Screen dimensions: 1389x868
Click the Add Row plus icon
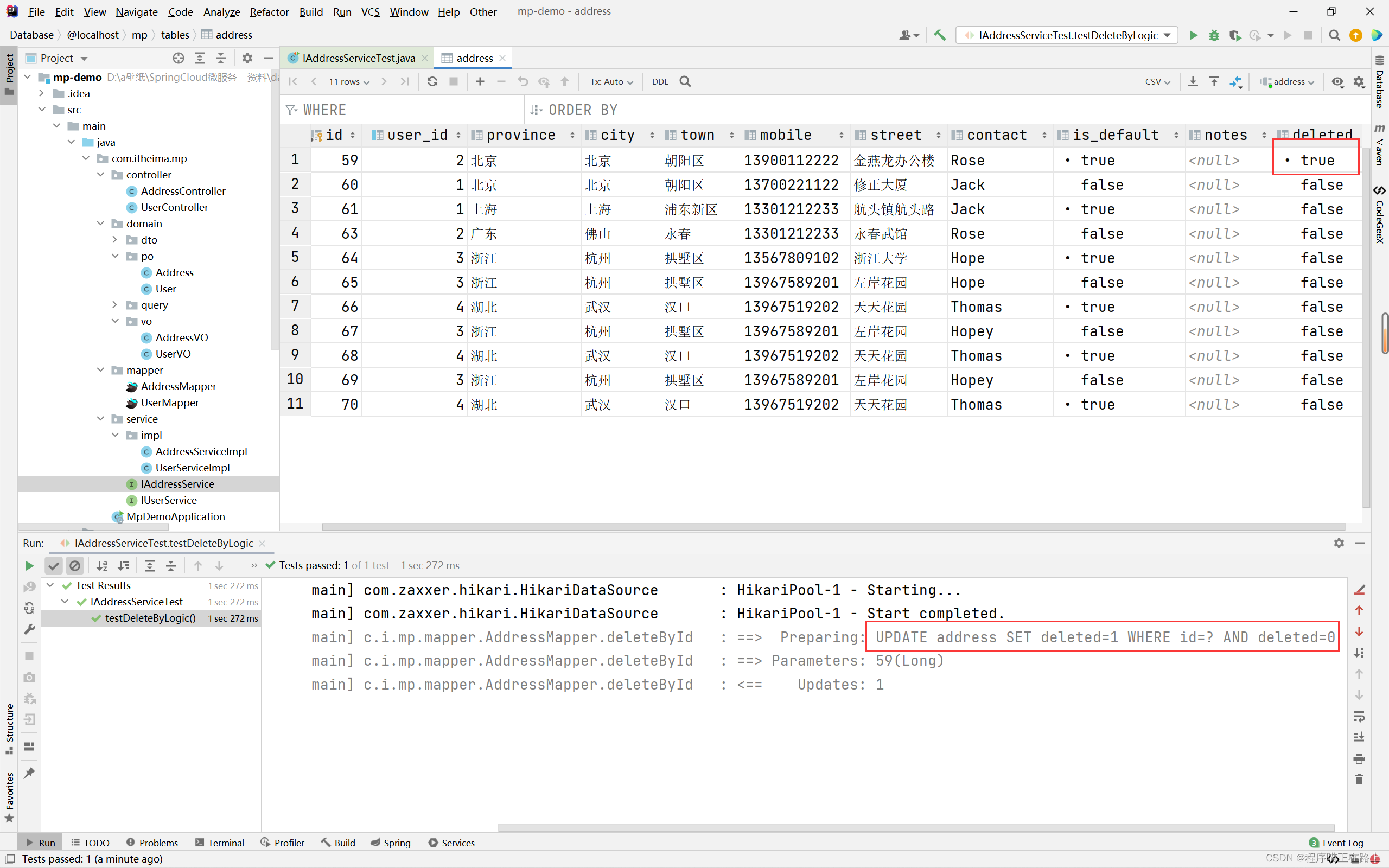480,81
